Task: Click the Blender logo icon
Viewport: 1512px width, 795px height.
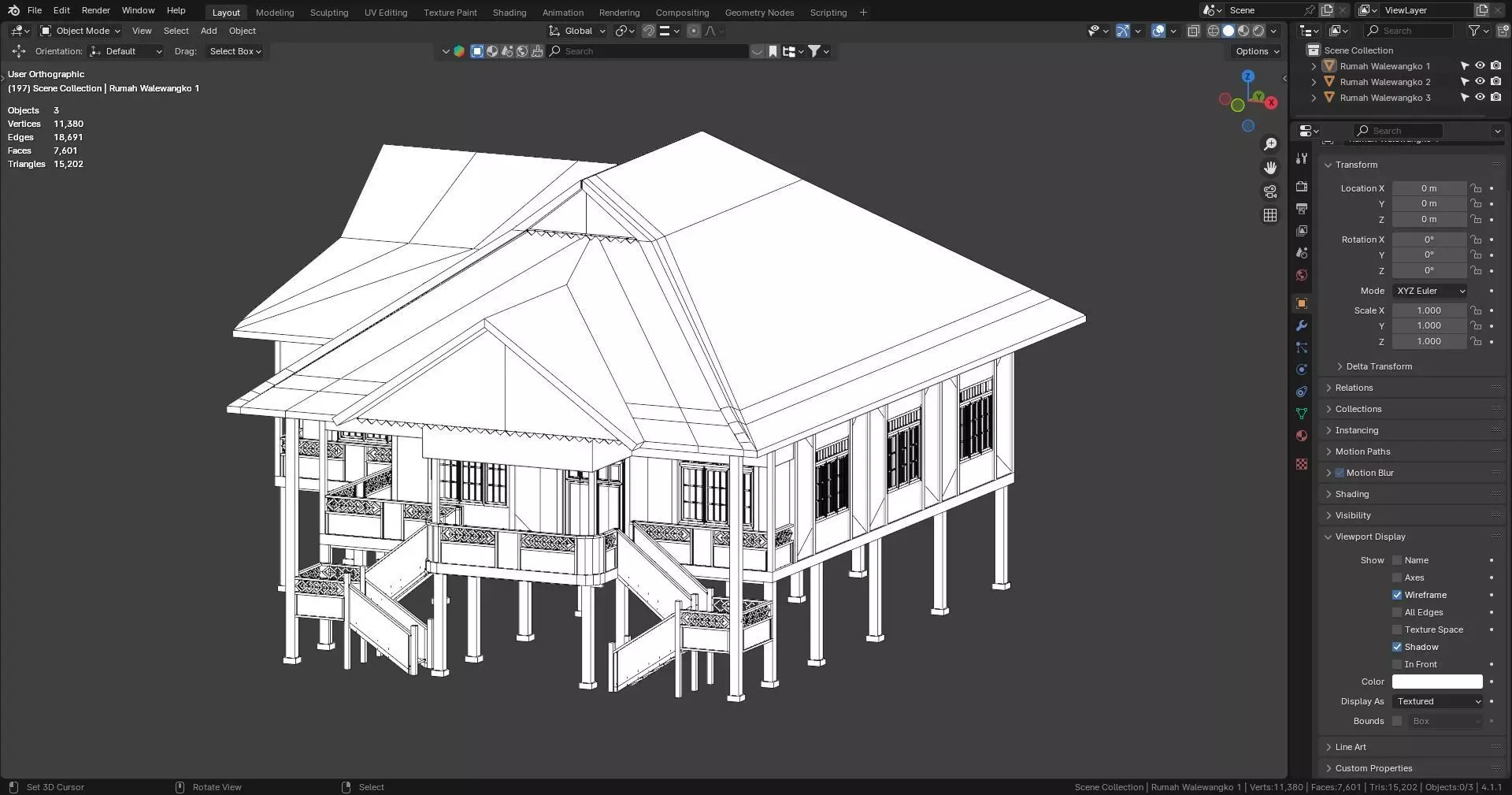Action: (x=13, y=10)
